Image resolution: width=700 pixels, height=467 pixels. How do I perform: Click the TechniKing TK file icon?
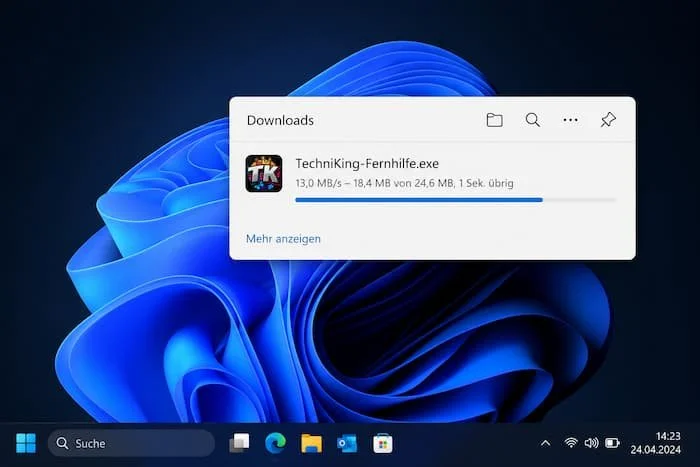(264, 173)
